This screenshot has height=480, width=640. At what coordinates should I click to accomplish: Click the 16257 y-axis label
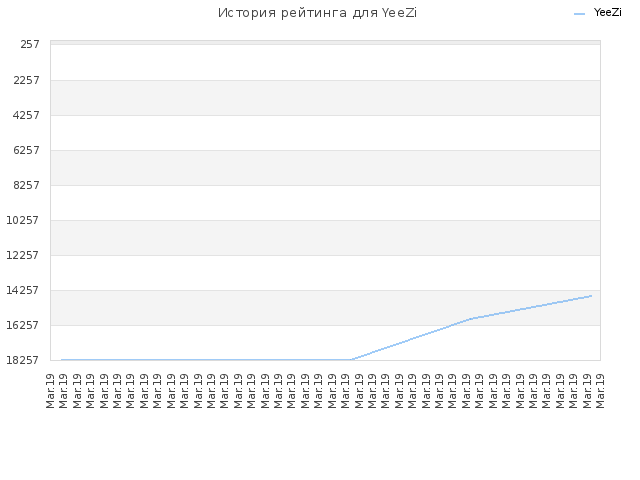click(x=23, y=325)
